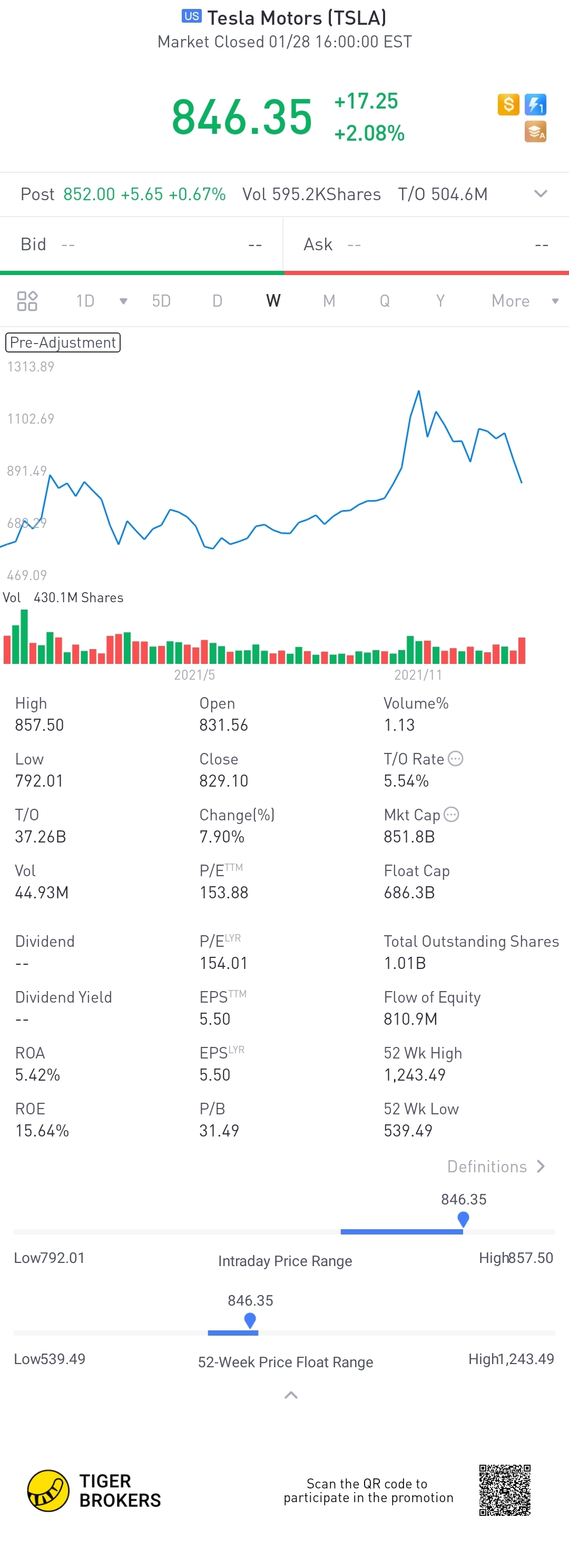Tap the blue lightning bolt icon
569x1568 pixels.
535,105
